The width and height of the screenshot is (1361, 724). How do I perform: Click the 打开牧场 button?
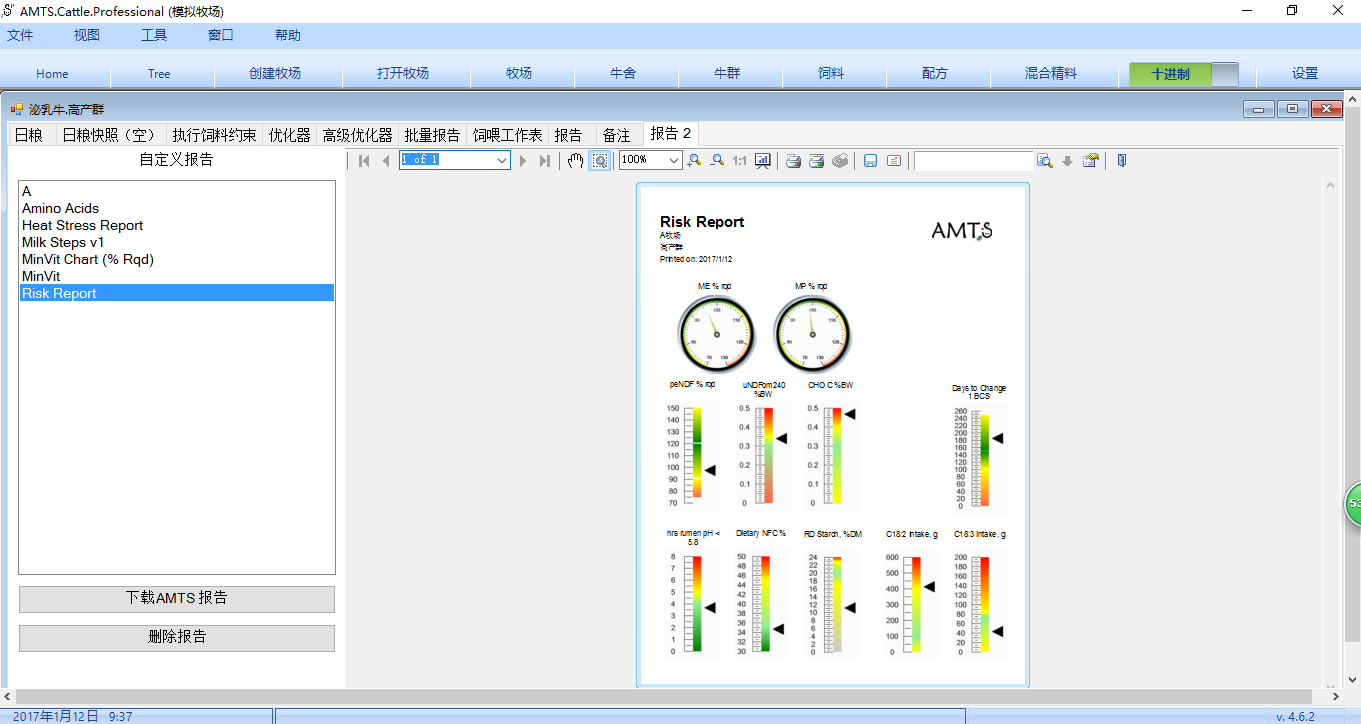point(403,74)
